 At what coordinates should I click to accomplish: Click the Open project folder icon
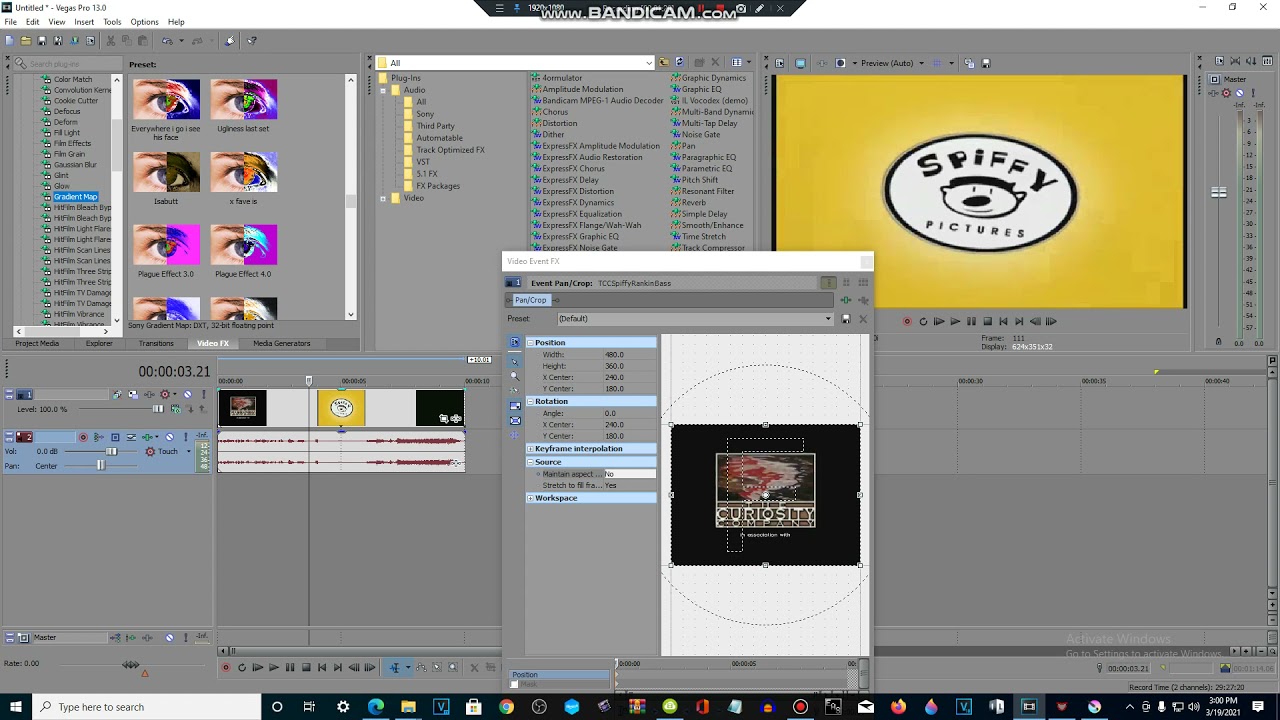(x=26, y=40)
